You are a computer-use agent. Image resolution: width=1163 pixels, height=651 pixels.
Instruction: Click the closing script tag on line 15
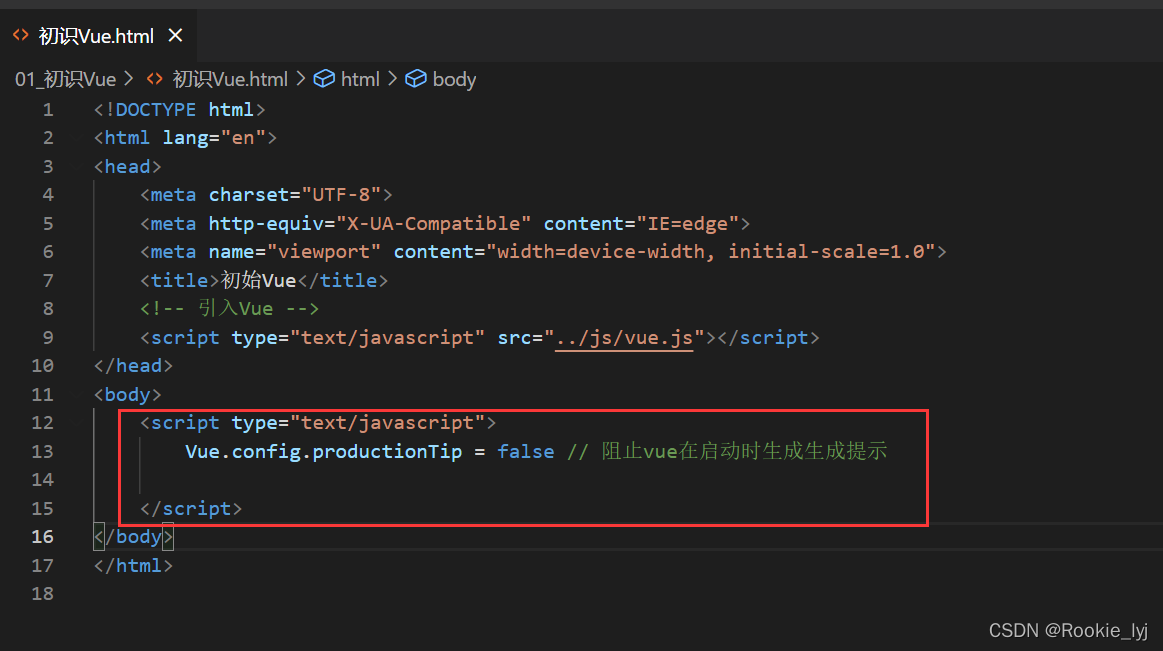[191, 509]
